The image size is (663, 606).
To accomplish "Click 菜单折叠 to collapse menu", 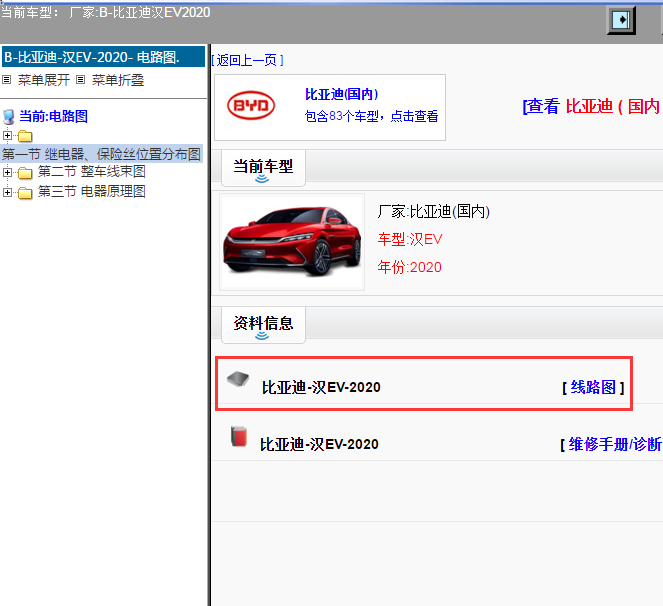I will [x=118, y=80].
